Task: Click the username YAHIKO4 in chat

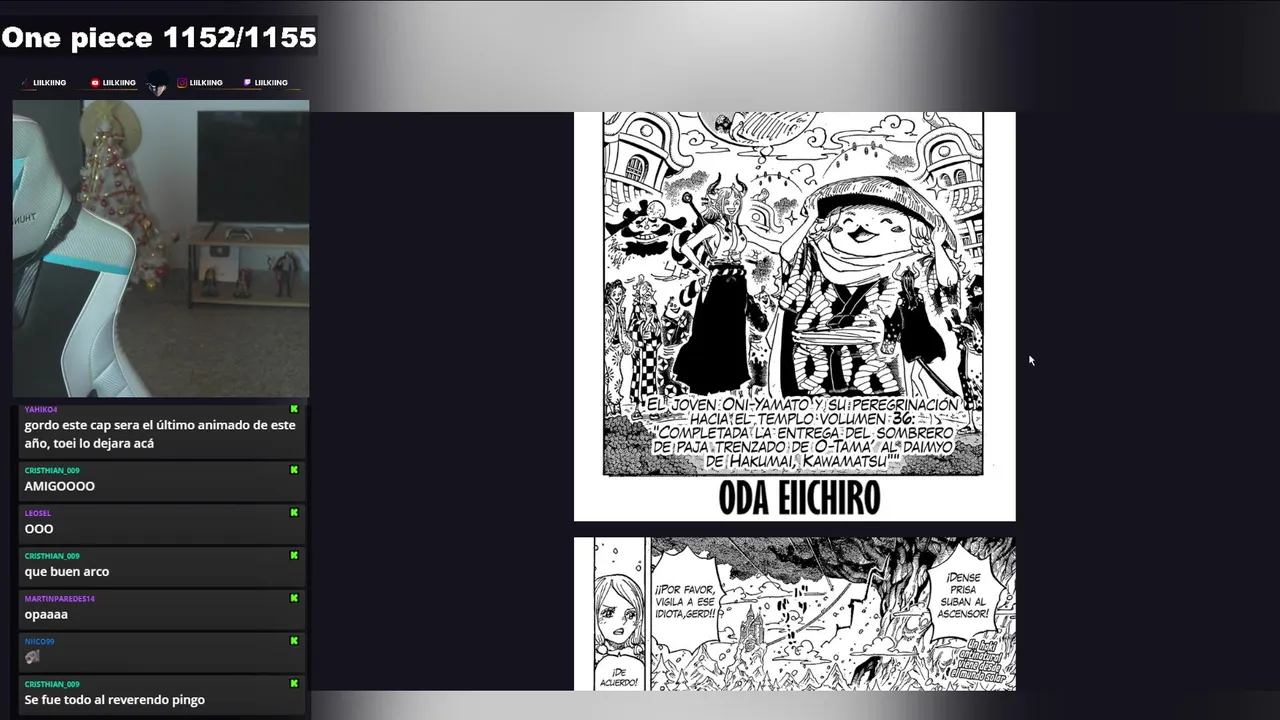Action: 41,410
